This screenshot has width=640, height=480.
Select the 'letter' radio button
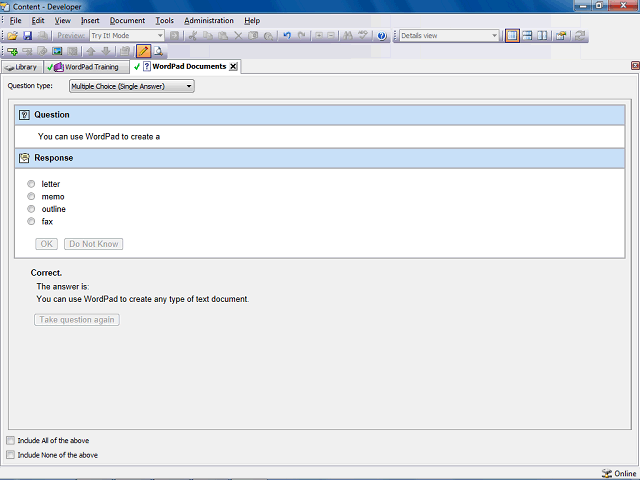pyautogui.click(x=31, y=184)
